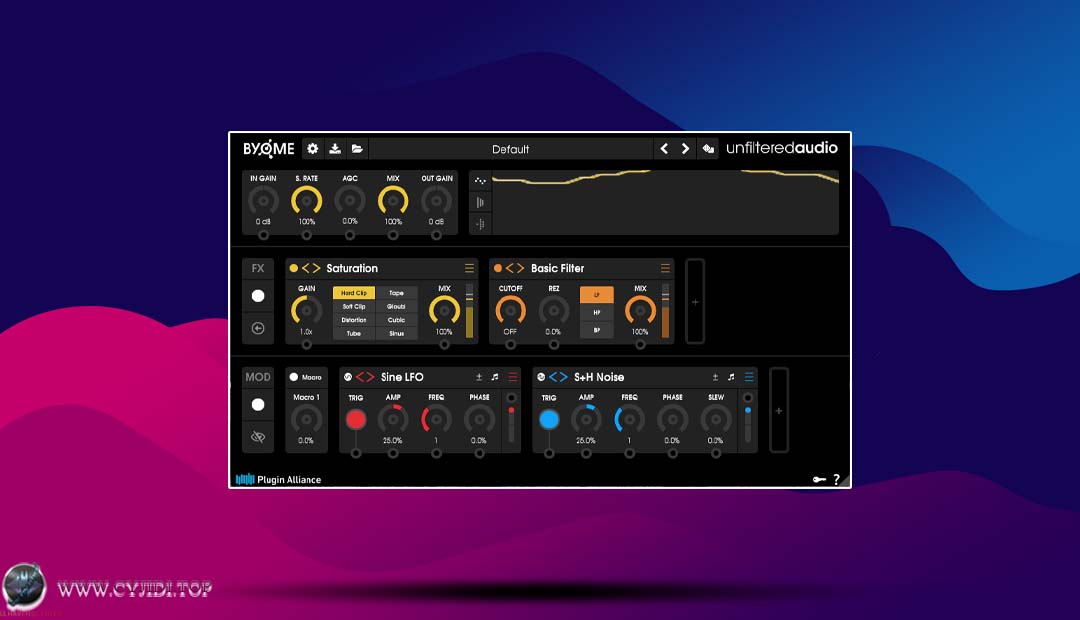The height and width of the screenshot is (620, 1080).
Task: Open the S+H Noise hamburger menu
Action: tap(749, 375)
